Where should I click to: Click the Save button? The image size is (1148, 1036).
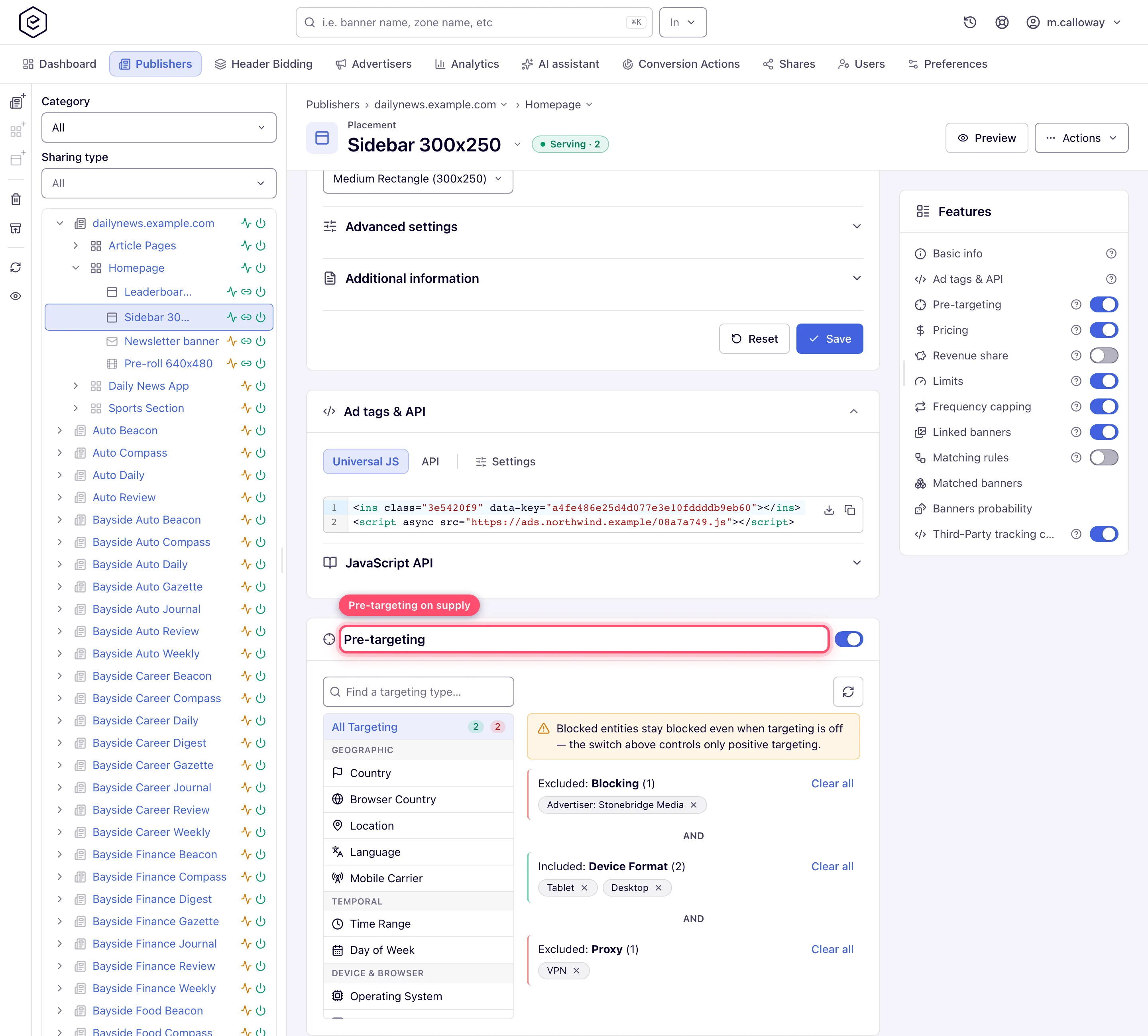[x=829, y=339]
